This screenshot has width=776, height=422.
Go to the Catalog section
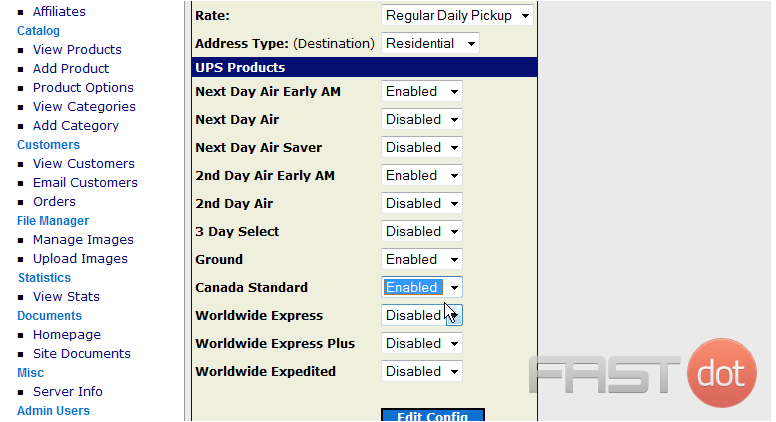tap(39, 31)
